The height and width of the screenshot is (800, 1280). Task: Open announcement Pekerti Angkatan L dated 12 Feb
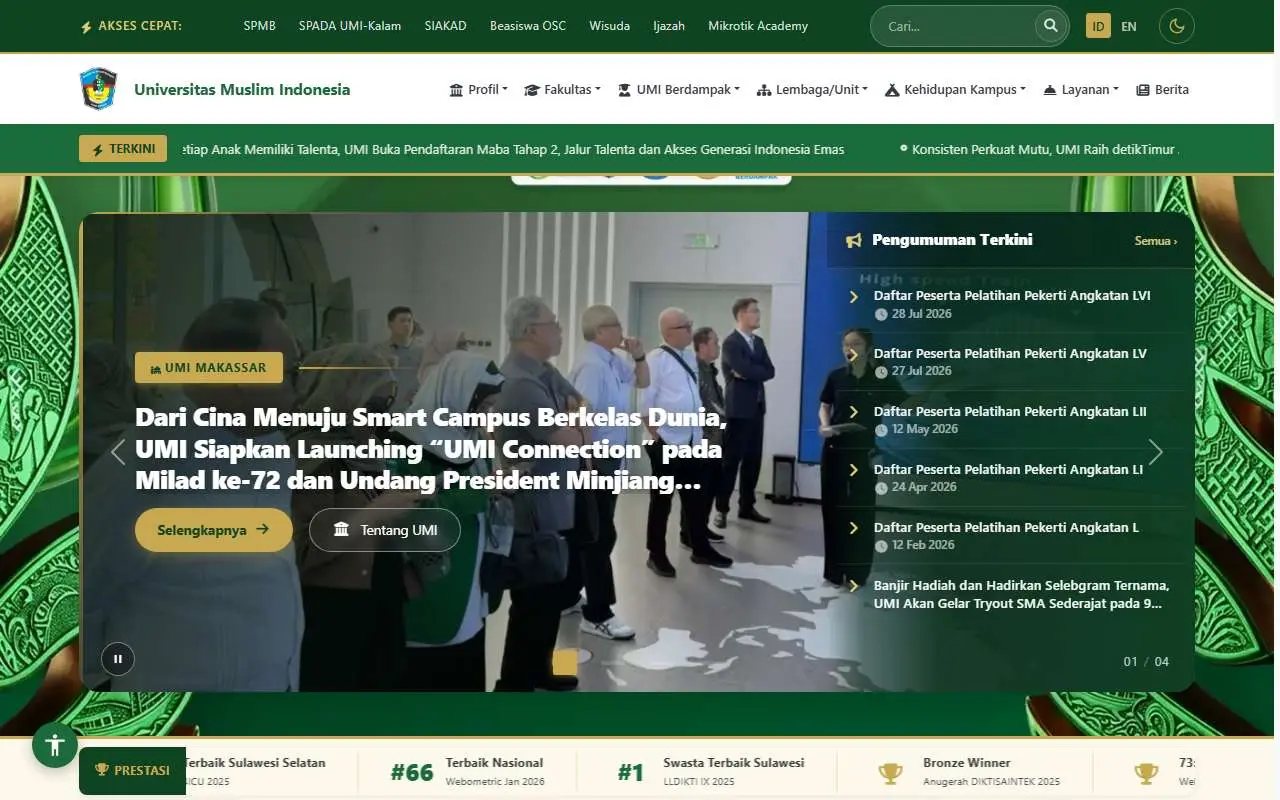click(1006, 528)
